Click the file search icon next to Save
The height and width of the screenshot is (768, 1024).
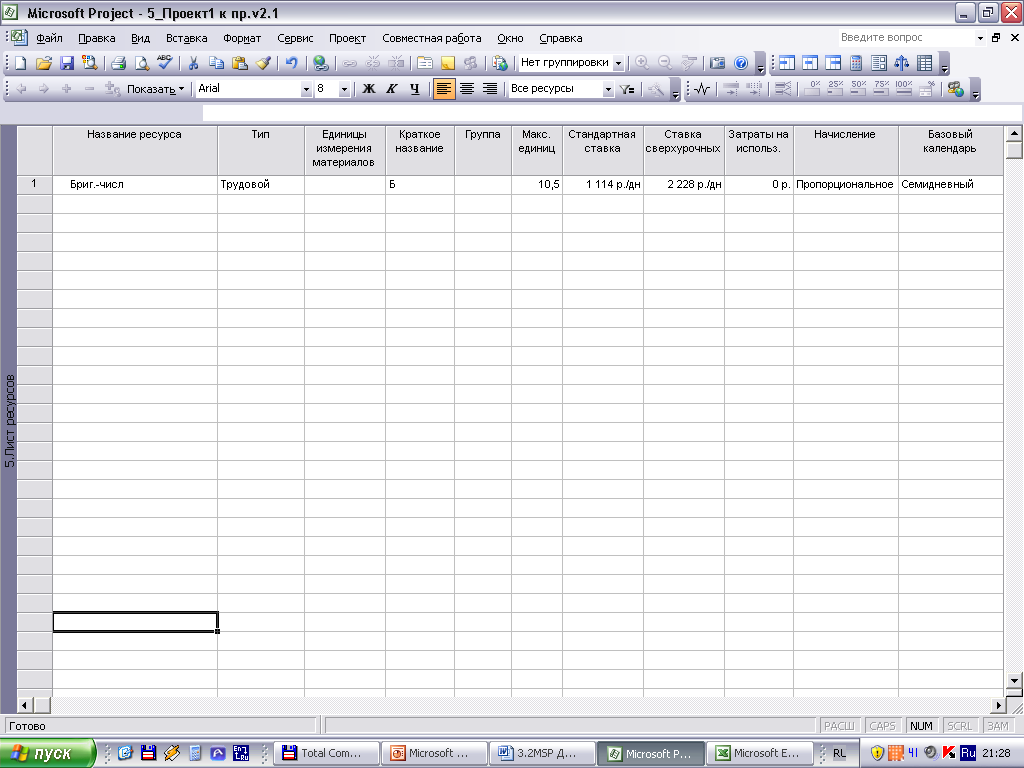pos(89,63)
